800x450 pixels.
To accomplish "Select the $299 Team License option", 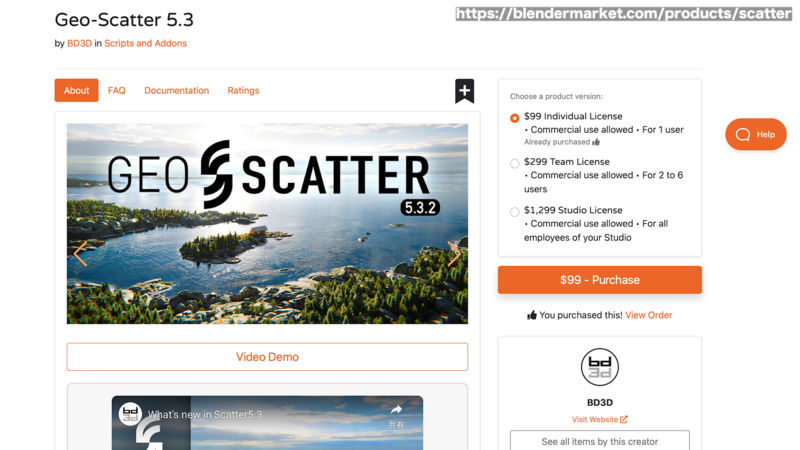I will coord(514,163).
